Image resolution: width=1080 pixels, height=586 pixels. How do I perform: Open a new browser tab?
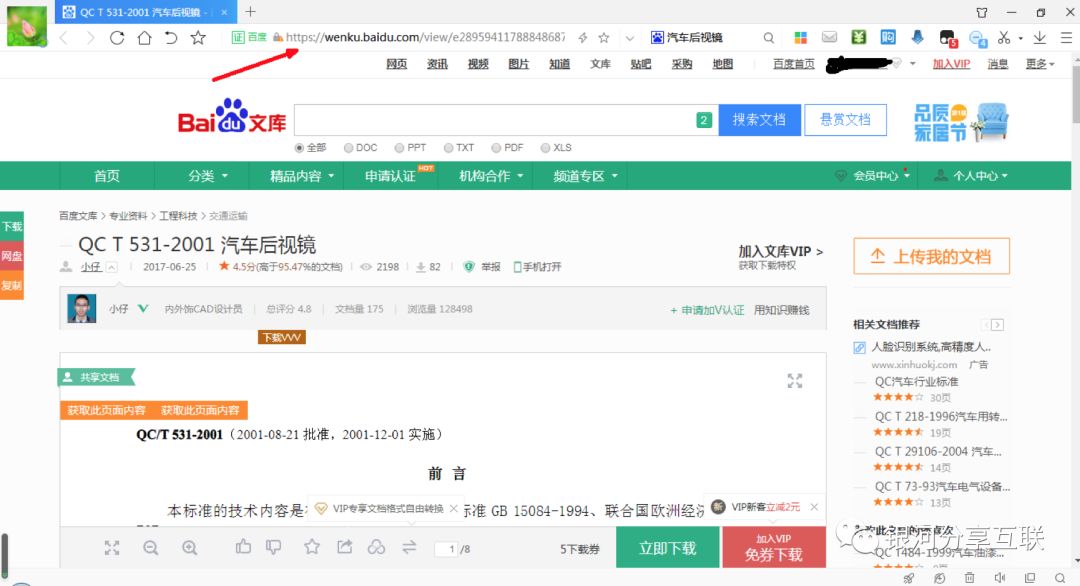tap(251, 12)
